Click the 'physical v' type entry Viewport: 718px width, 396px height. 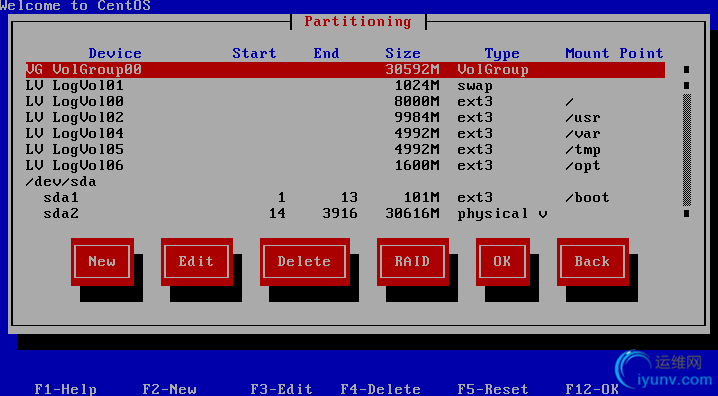click(502, 214)
